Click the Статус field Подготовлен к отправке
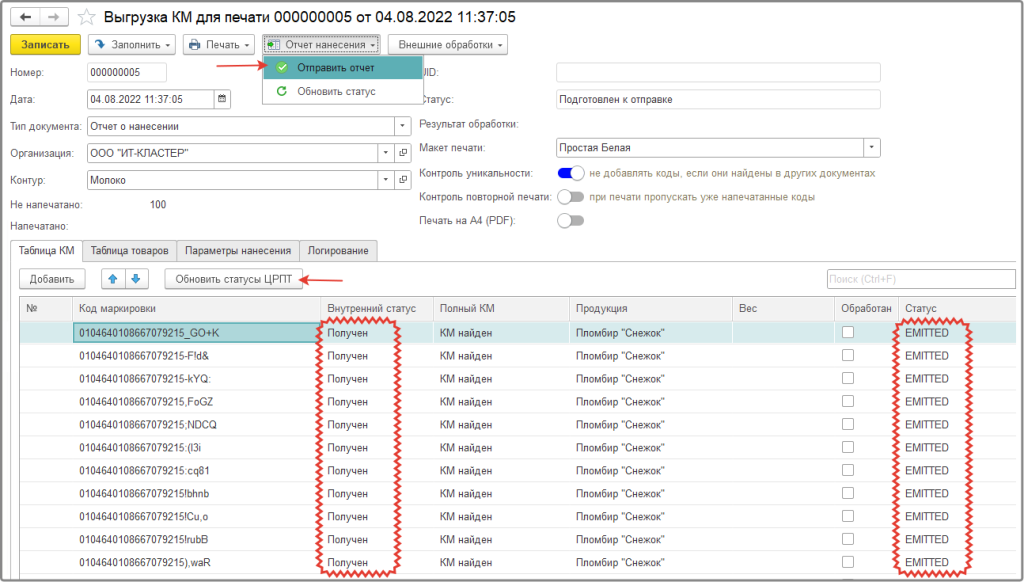 click(718, 99)
